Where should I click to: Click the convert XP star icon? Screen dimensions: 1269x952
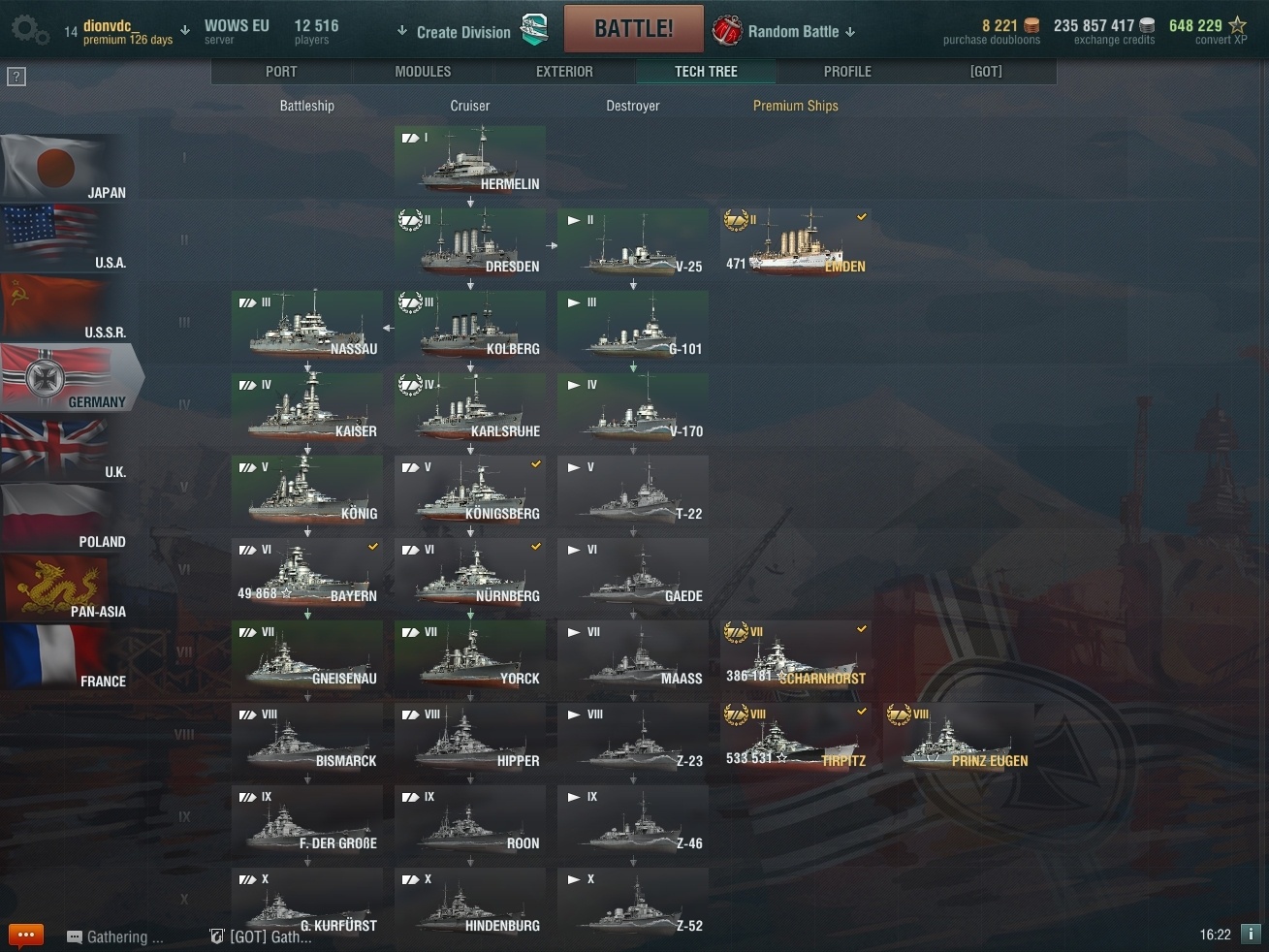1237,26
